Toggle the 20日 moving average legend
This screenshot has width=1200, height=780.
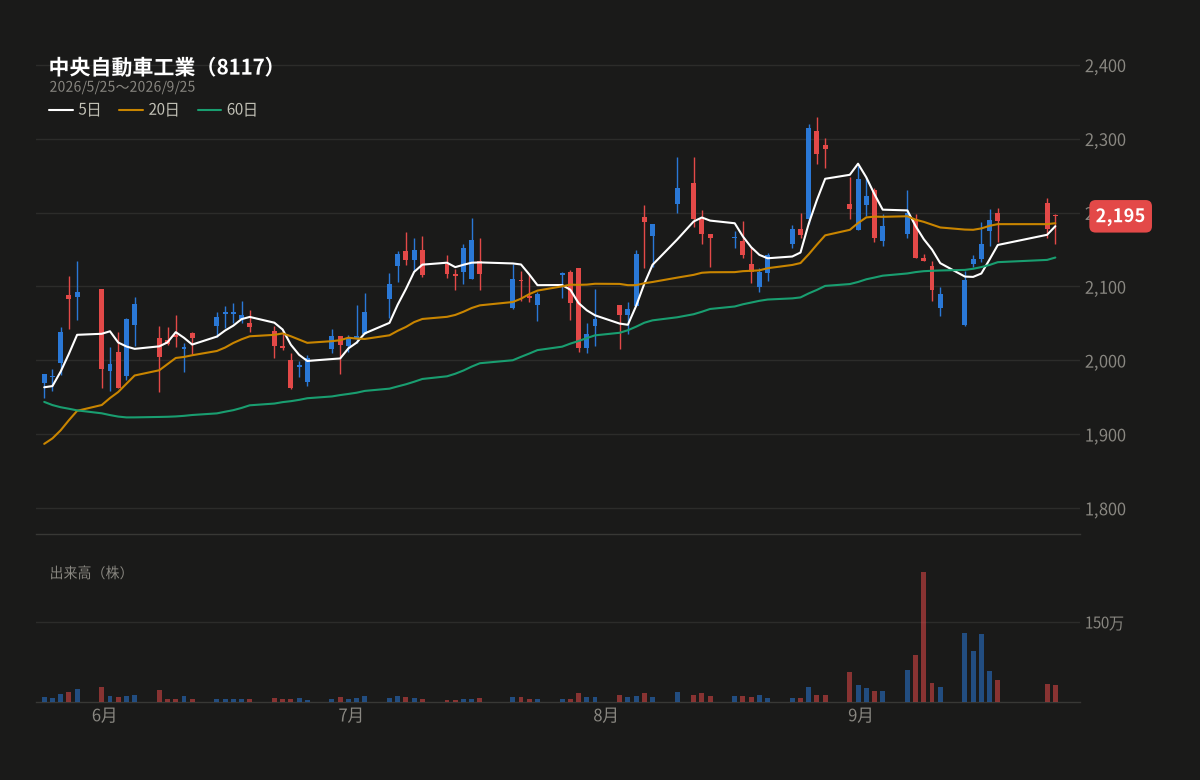point(149,110)
